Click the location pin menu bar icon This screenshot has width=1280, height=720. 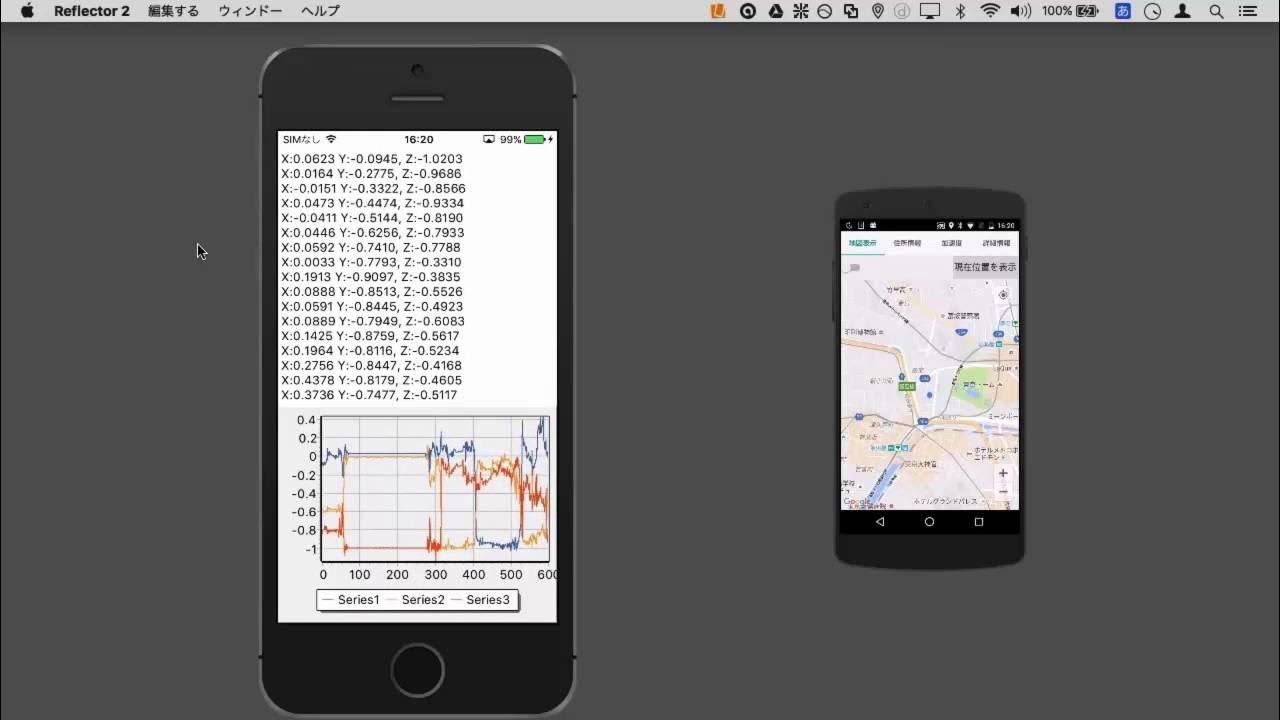[878, 11]
